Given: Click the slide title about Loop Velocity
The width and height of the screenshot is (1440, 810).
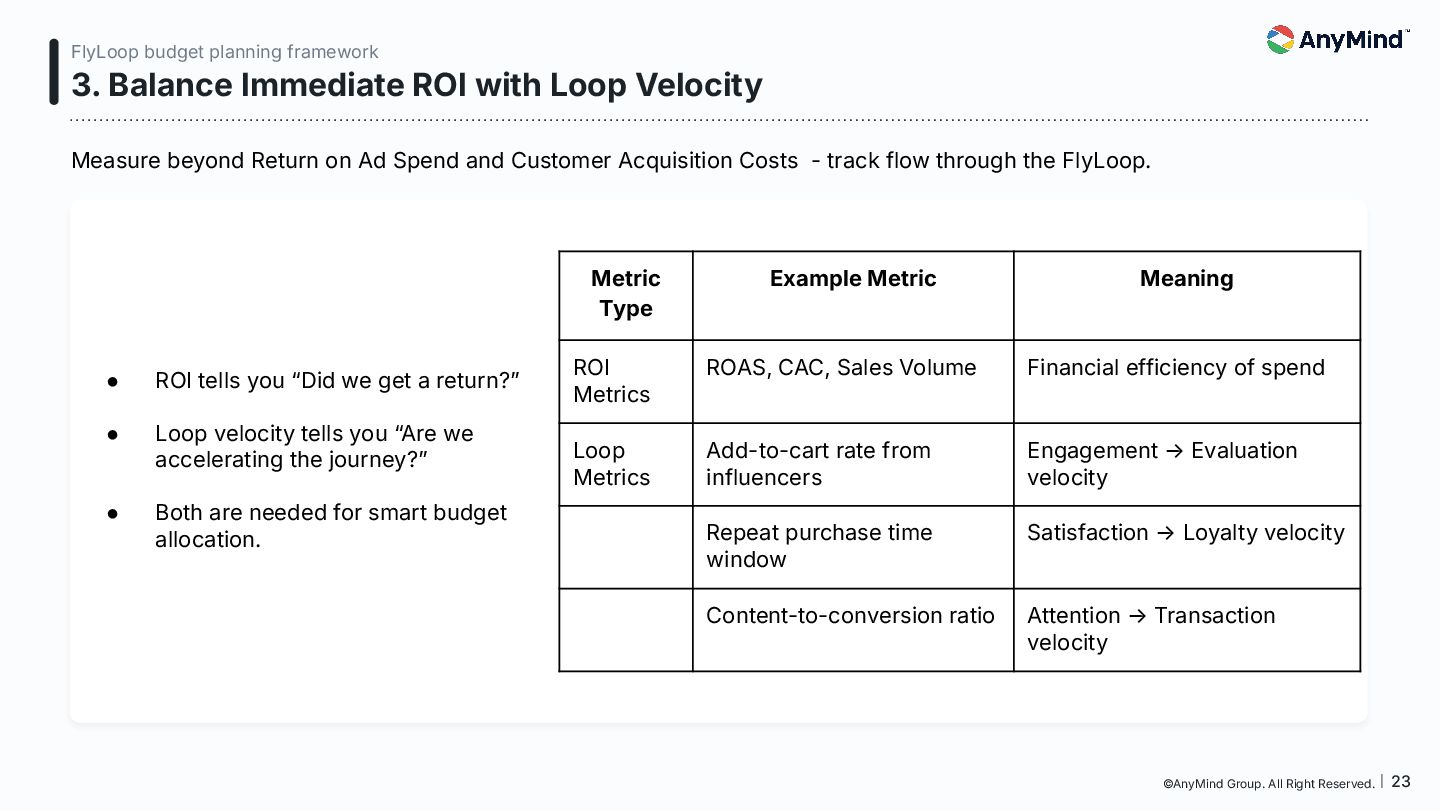Looking at the screenshot, I should coord(416,85).
